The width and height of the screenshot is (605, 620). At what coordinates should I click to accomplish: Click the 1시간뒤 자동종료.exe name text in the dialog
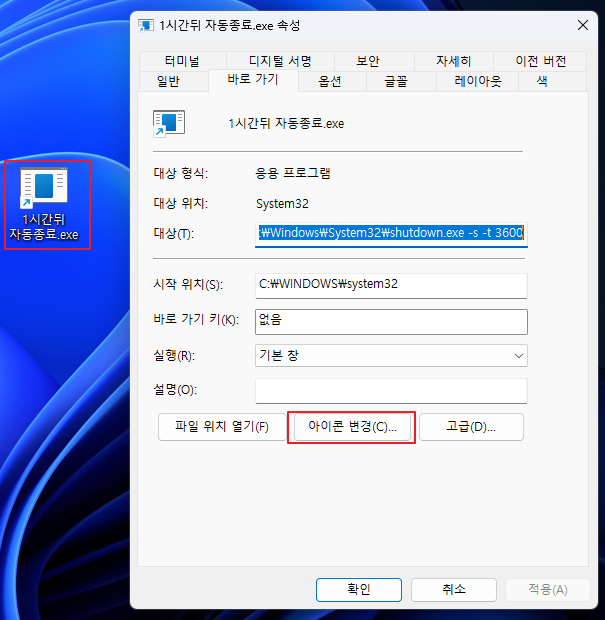point(286,124)
